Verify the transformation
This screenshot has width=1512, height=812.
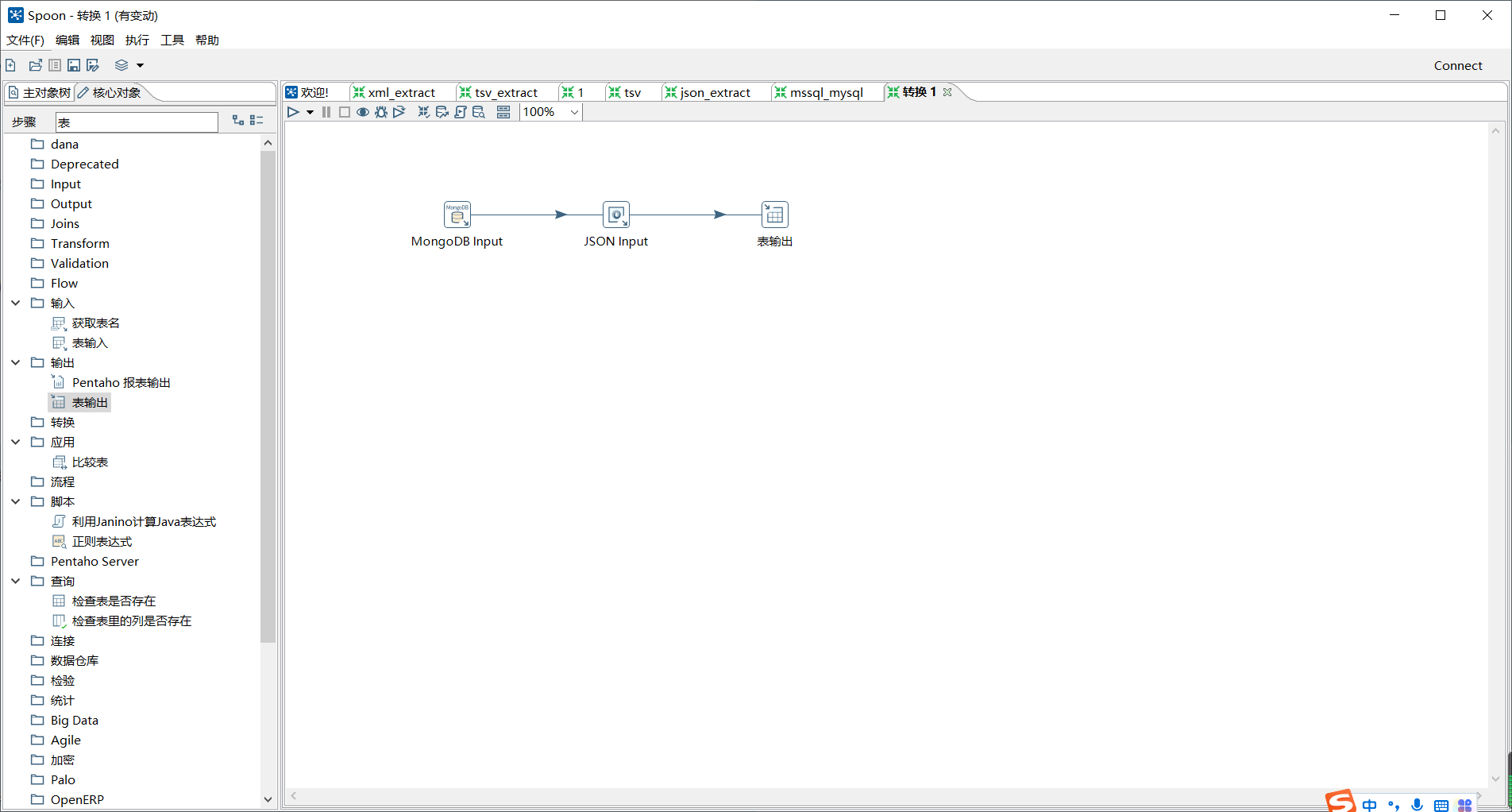424,112
